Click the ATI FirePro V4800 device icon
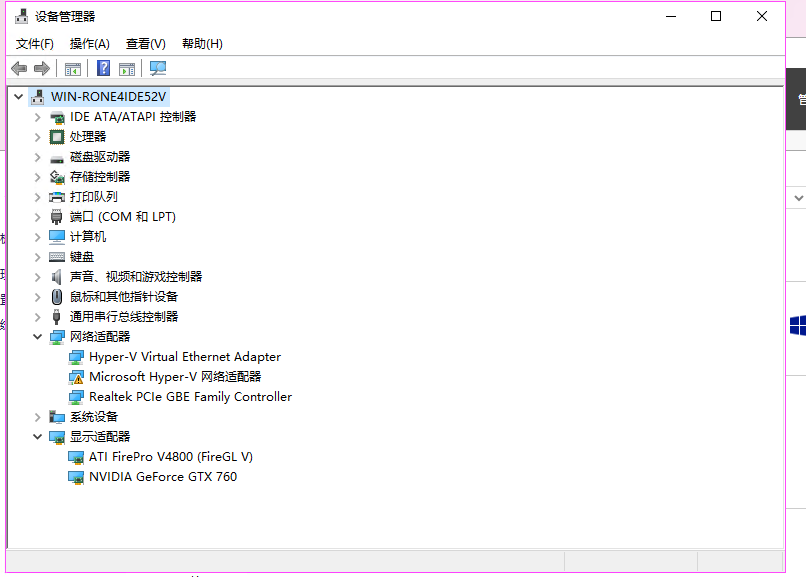Screen dimensions: 806x577 point(76,457)
